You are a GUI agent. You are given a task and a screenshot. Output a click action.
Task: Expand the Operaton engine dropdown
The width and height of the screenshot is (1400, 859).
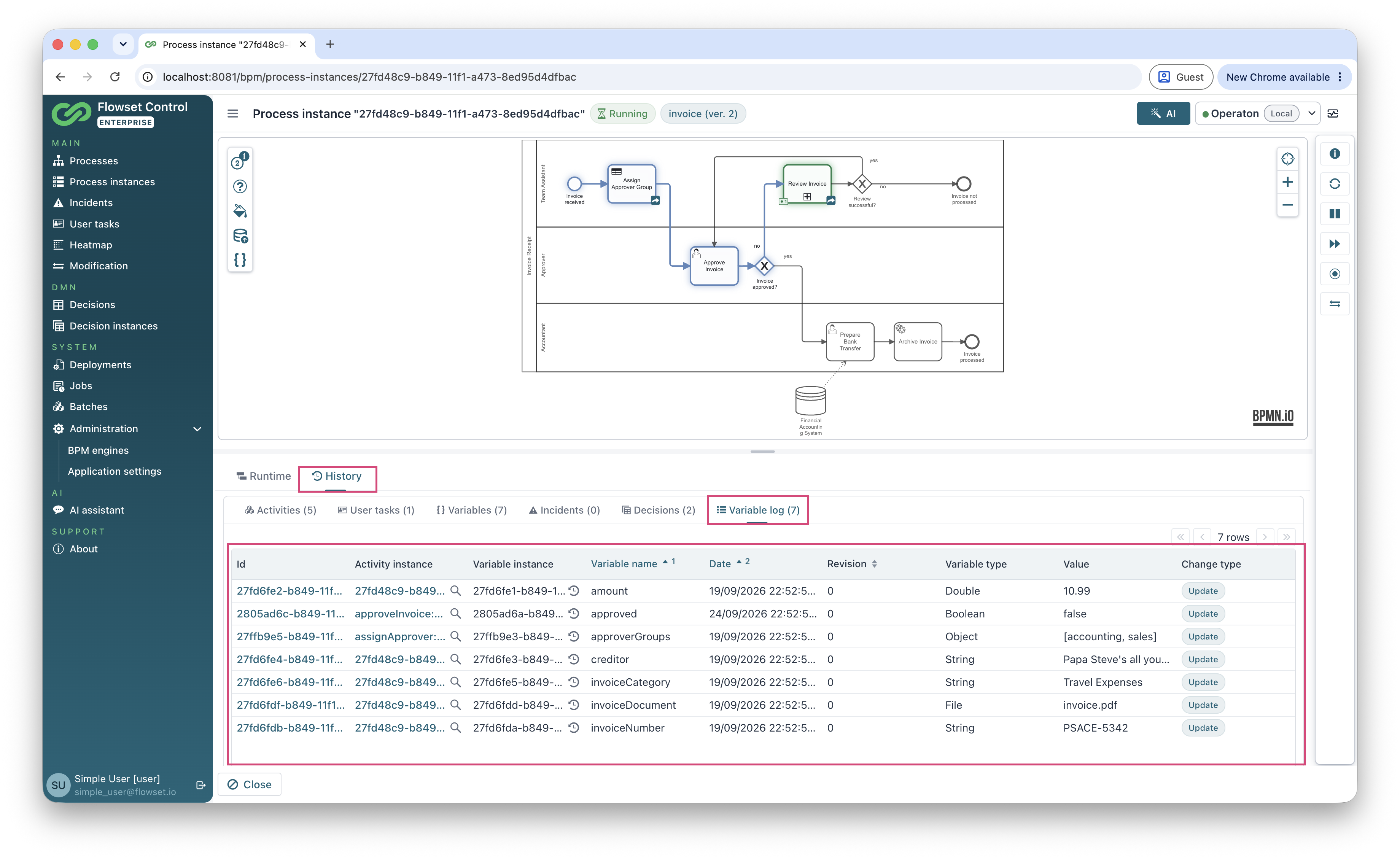[x=1311, y=114]
